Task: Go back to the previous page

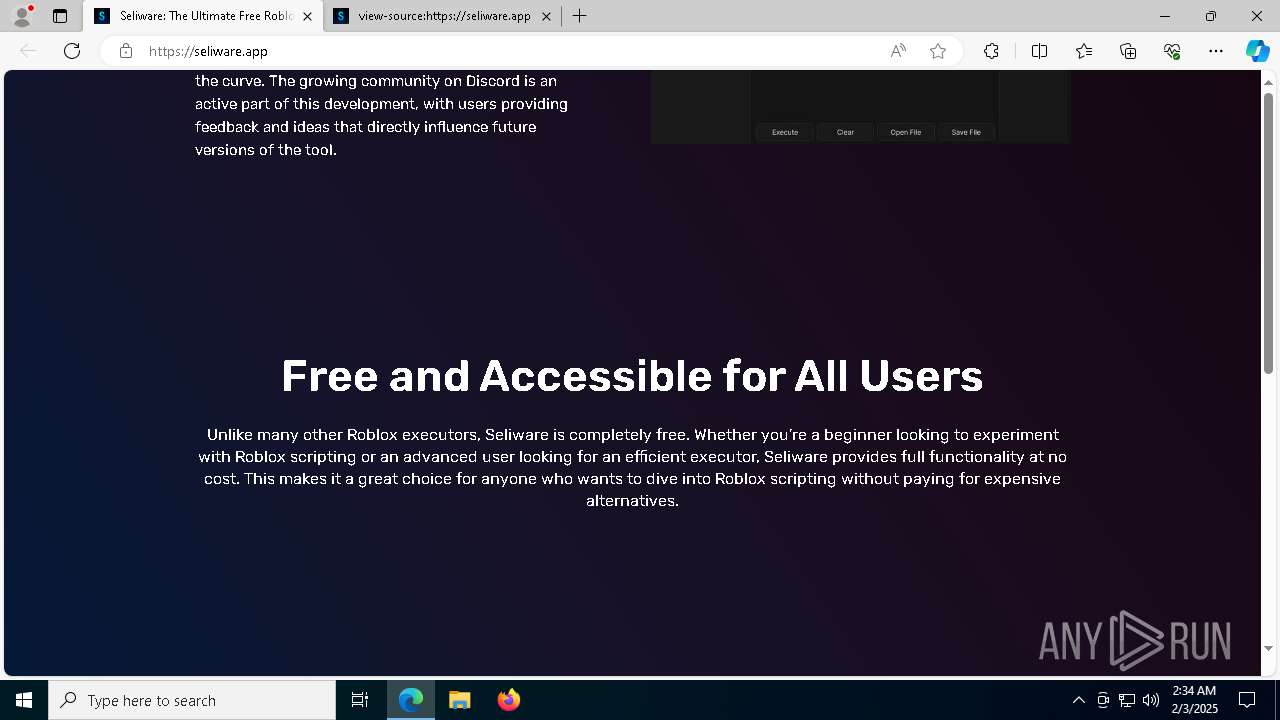Action: (28, 51)
